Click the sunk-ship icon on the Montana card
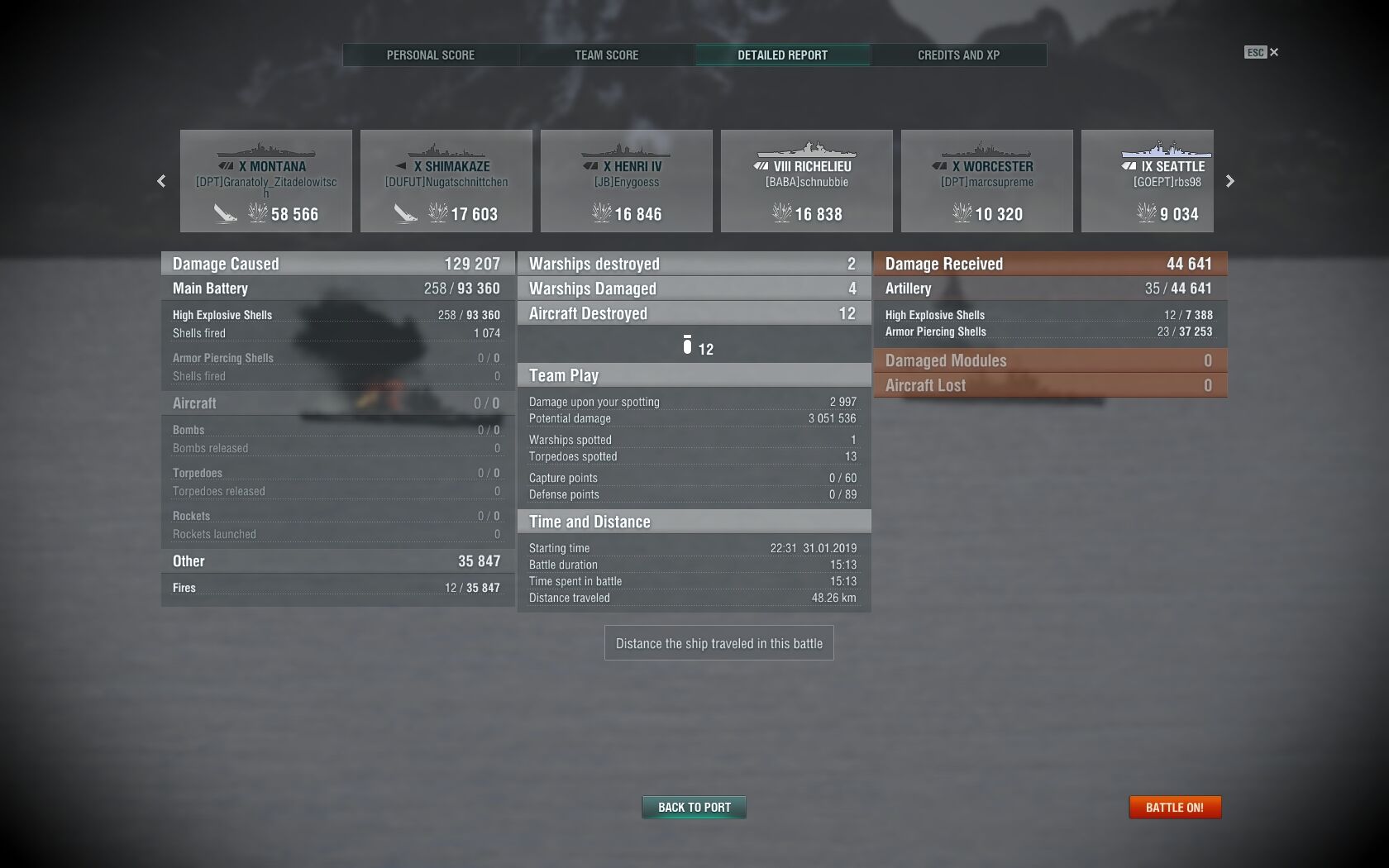The image size is (1389, 868). click(225, 213)
